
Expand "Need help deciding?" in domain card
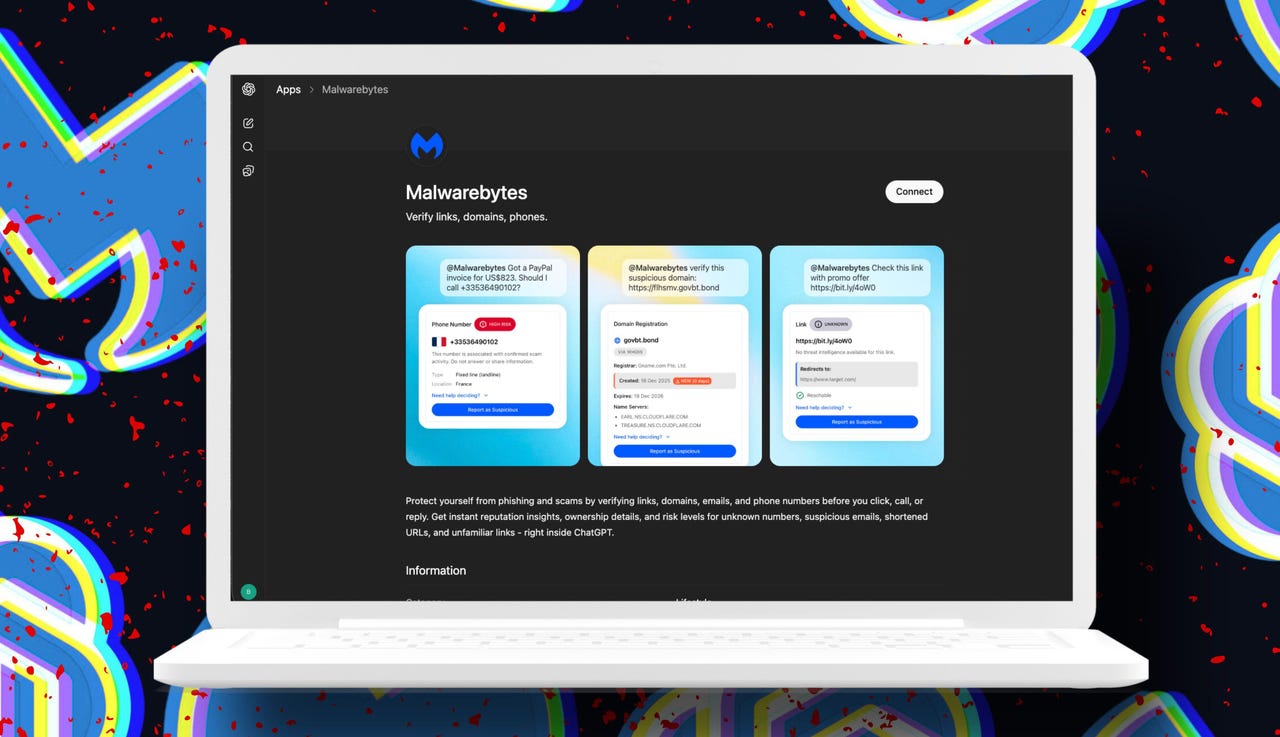coord(641,437)
